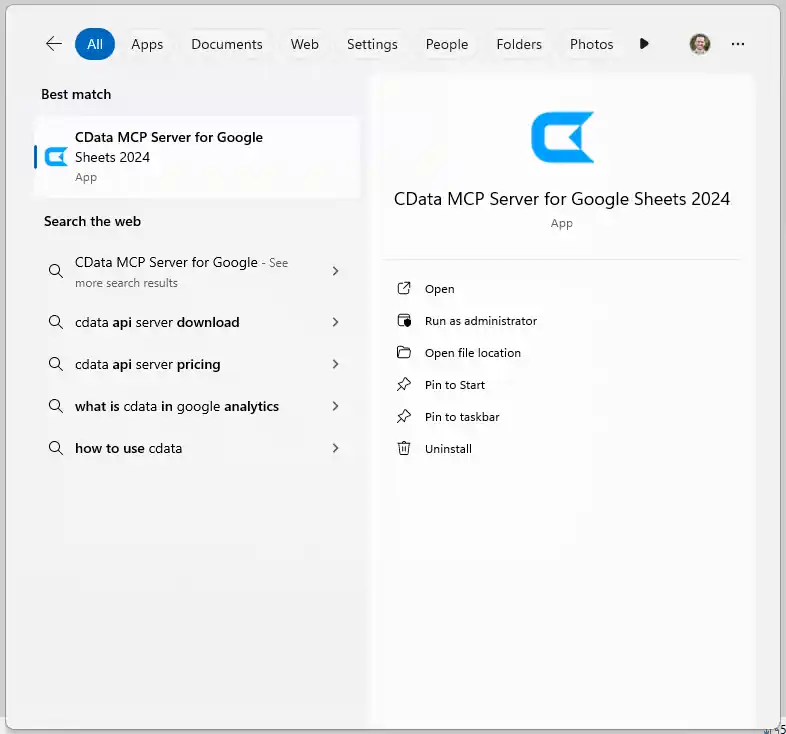This screenshot has width=786, height=734.
Task: Open the three-dot more options menu
Action: coord(738,44)
